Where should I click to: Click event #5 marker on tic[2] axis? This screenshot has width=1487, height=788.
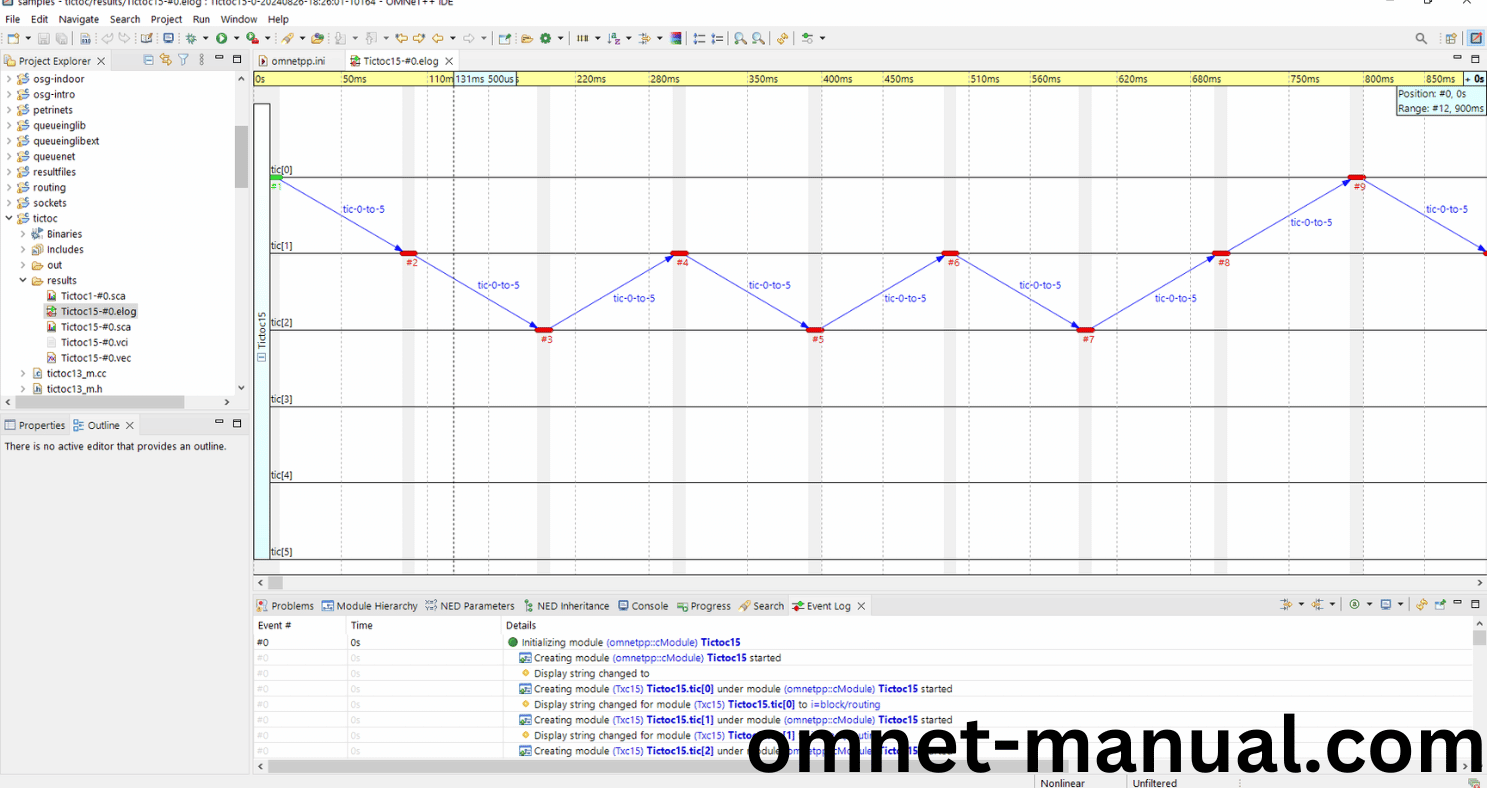pyautogui.click(x=816, y=330)
